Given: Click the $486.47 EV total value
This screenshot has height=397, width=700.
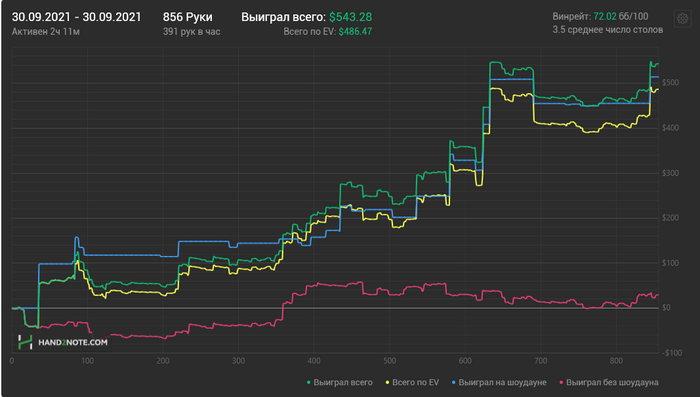Looking at the screenshot, I should coord(355,32).
